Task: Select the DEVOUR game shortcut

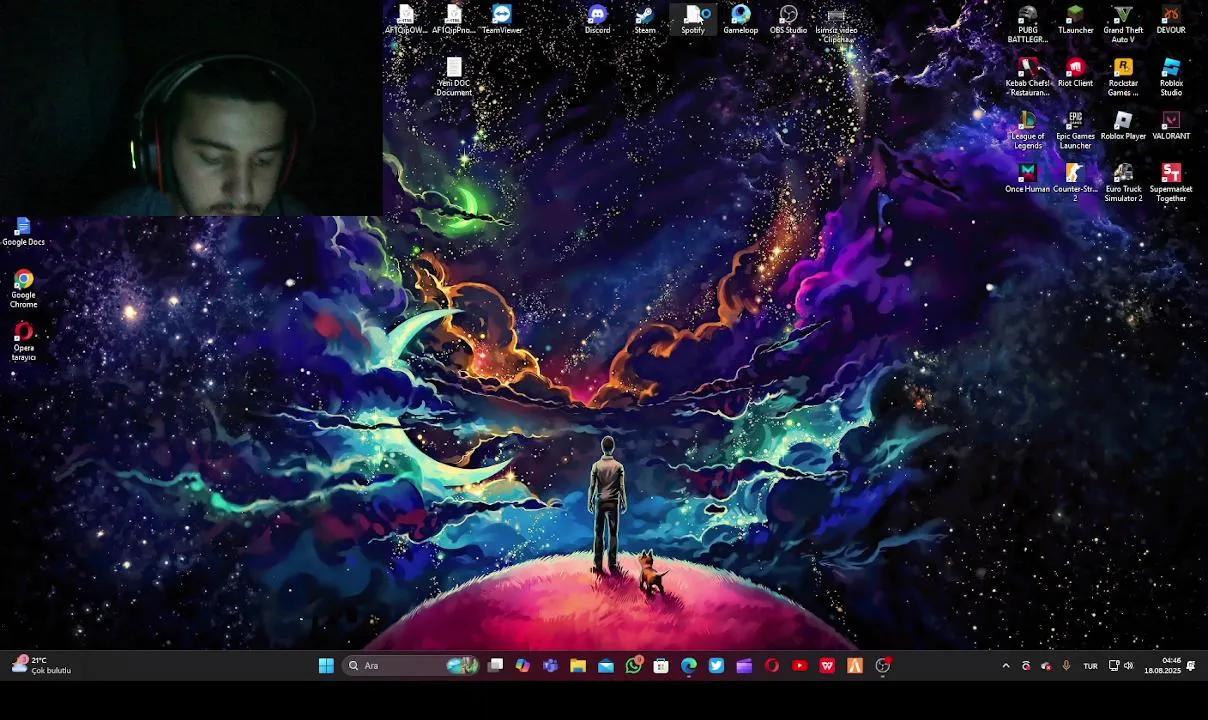Action: (1171, 19)
